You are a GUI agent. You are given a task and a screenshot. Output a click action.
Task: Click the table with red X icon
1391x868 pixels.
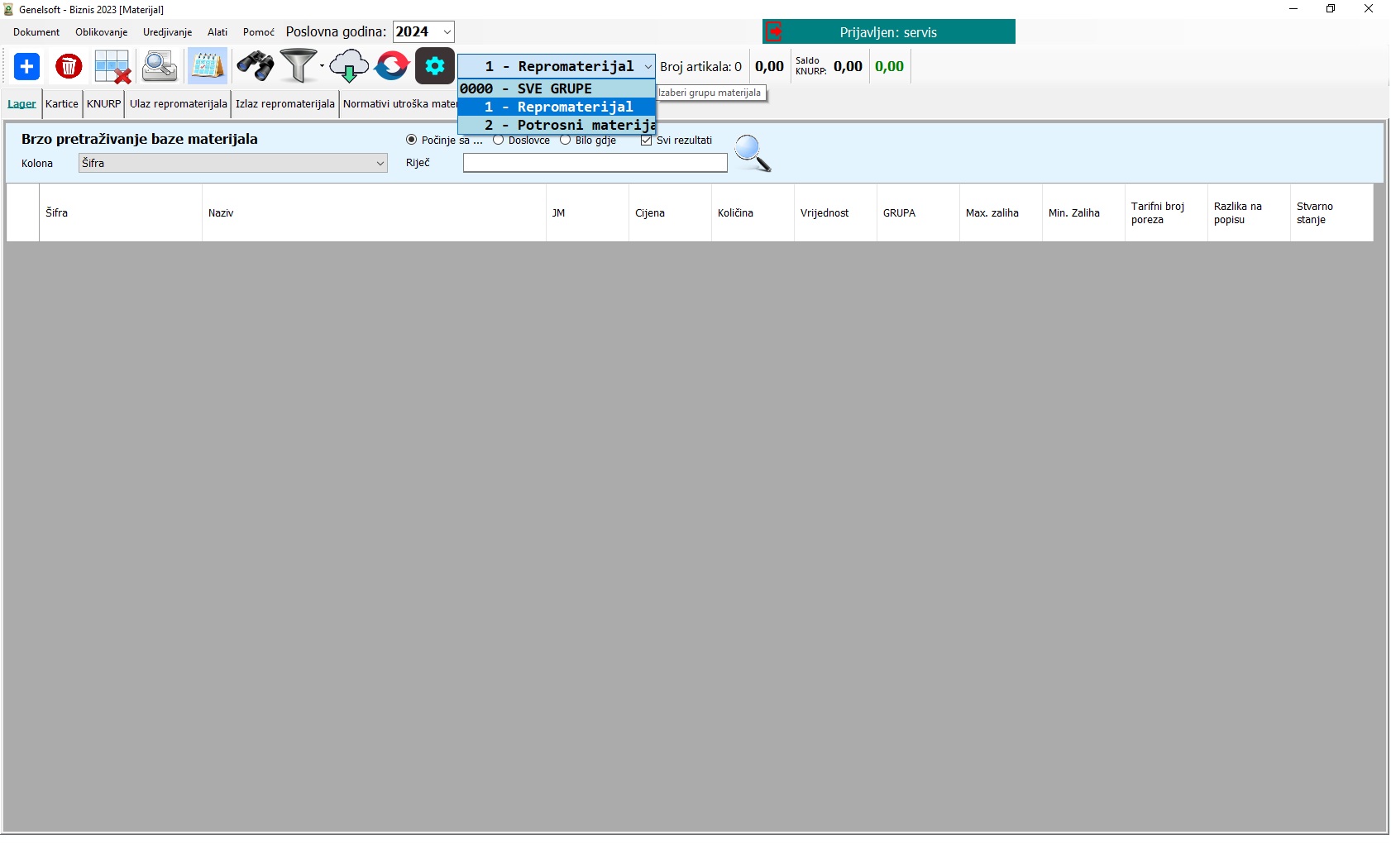point(112,66)
